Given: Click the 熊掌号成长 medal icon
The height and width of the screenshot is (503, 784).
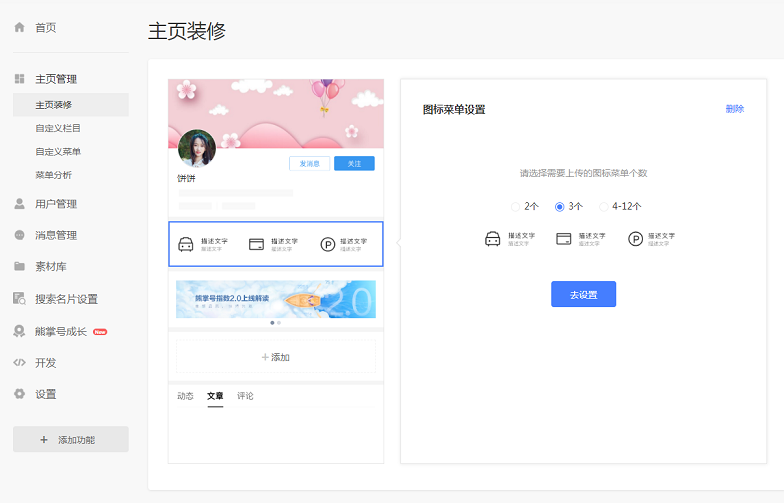Looking at the screenshot, I should (x=19, y=331).
